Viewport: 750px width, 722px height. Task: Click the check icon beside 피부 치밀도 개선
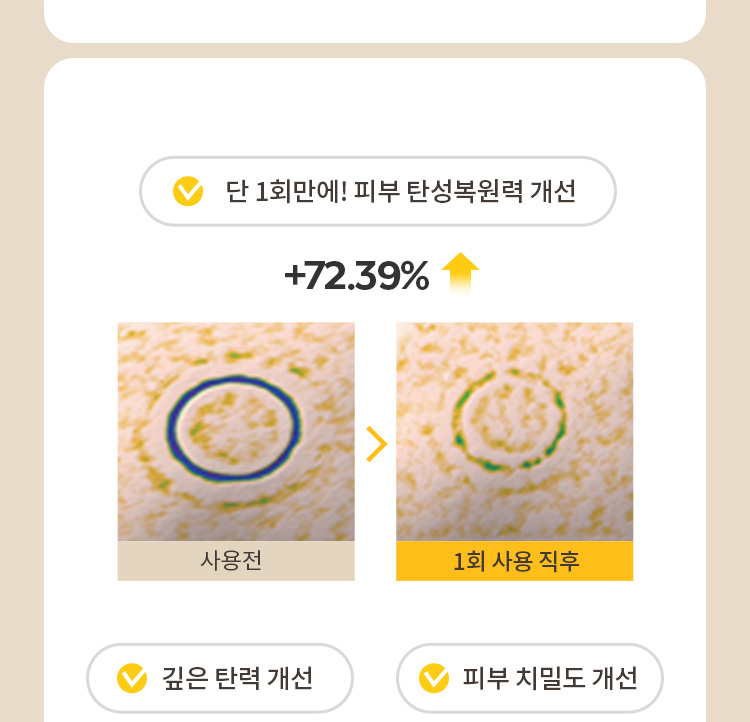(433, 678)
